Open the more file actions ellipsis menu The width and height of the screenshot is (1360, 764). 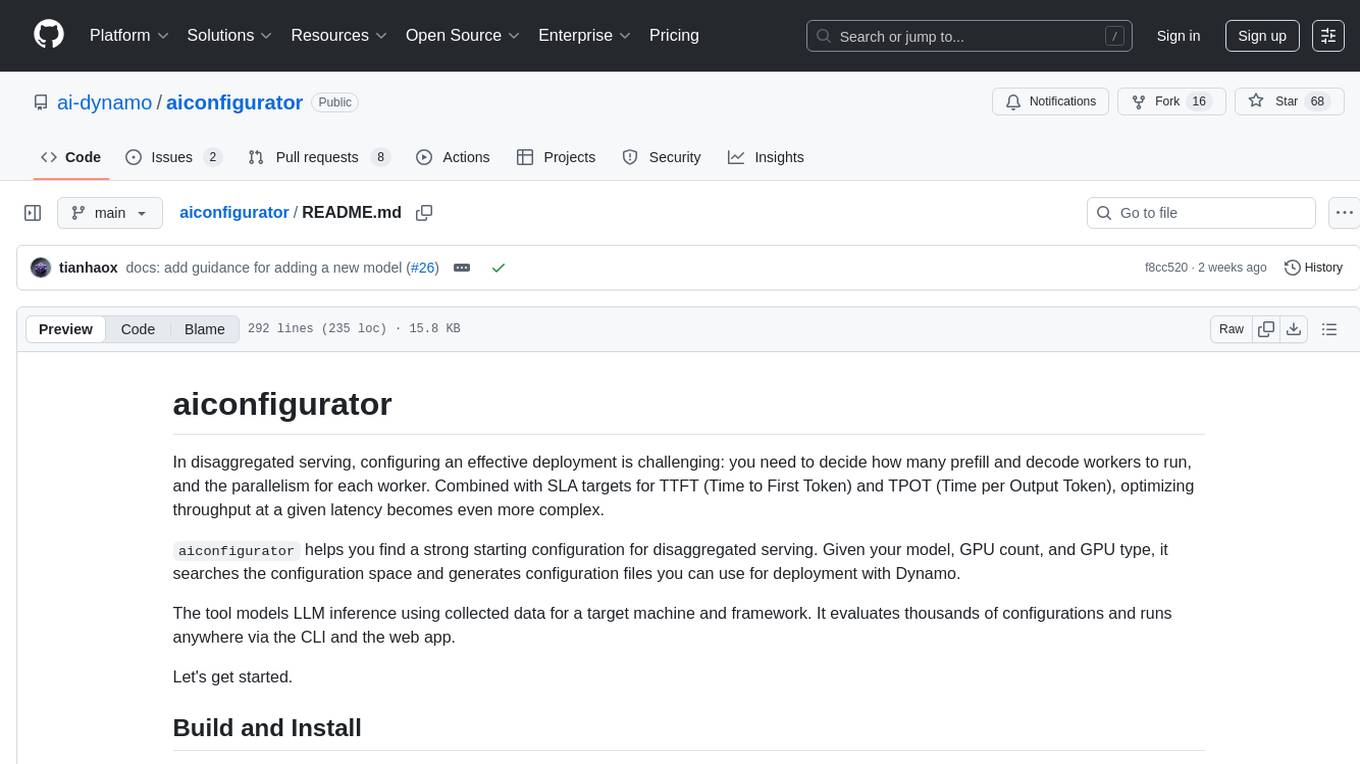(x=1344, y=213)
